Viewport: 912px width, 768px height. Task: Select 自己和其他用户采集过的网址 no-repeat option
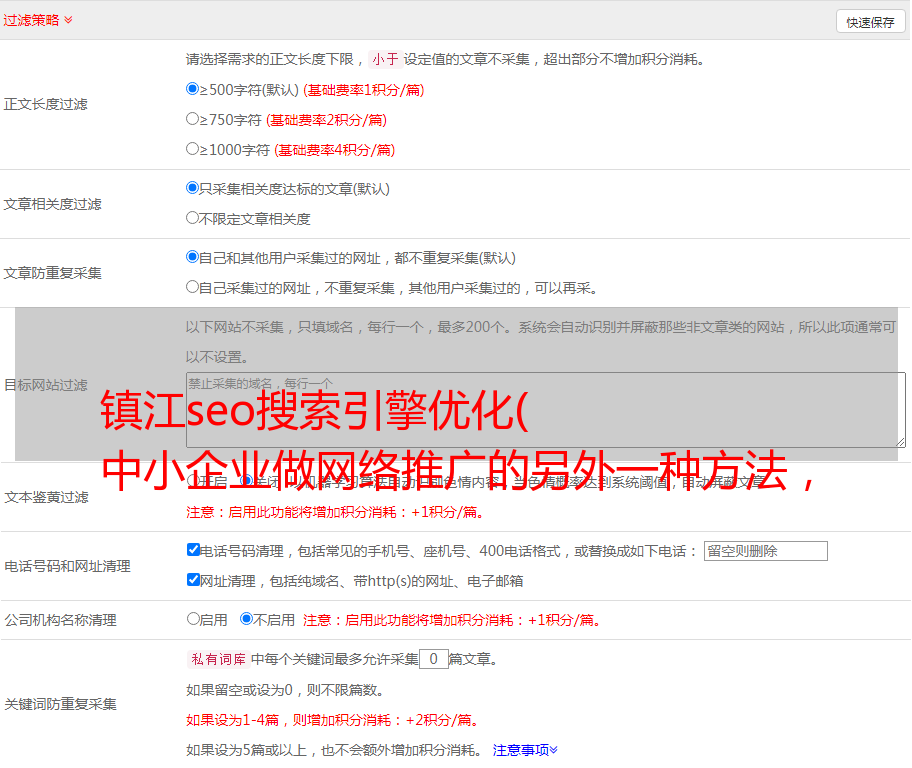point(193,257)
